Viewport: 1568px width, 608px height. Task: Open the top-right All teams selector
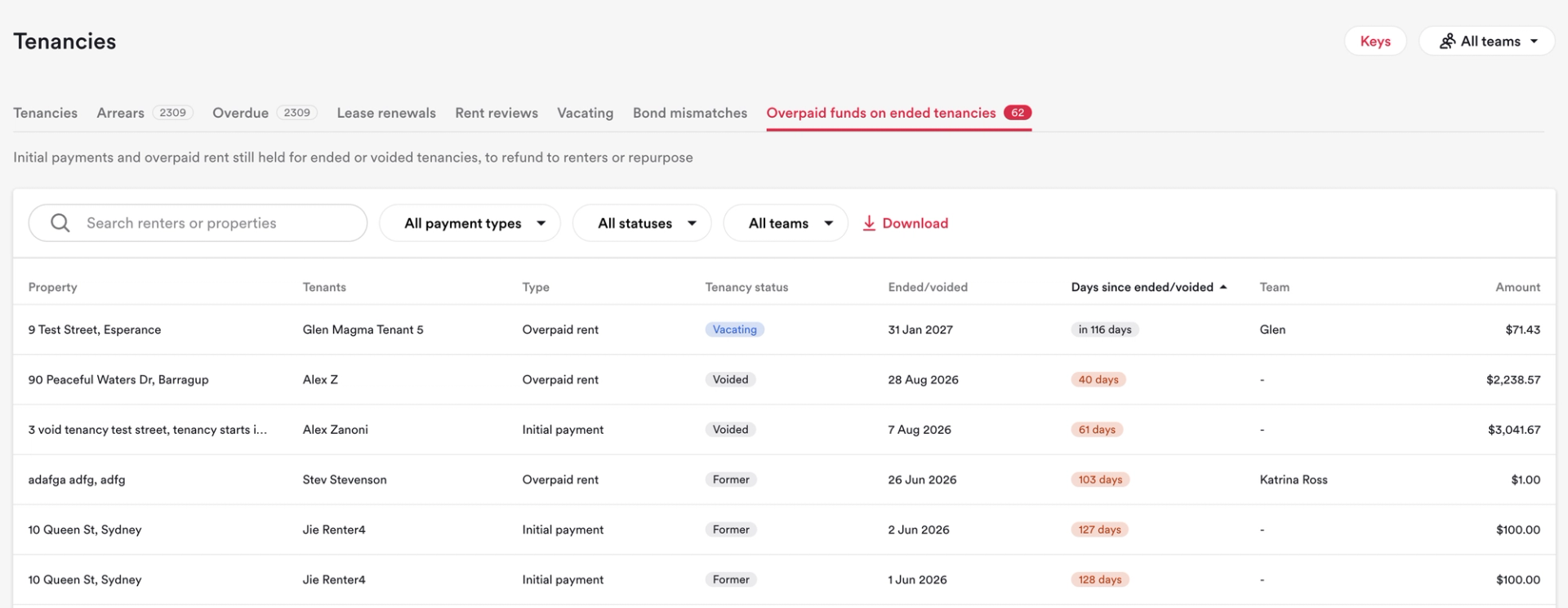[1486, 41]
